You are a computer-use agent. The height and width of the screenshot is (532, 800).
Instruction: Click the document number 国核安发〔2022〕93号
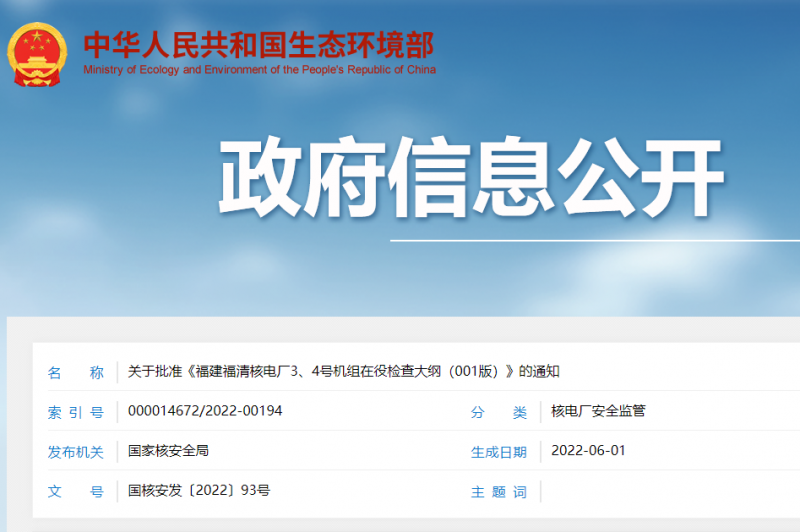tap(199, 491)
